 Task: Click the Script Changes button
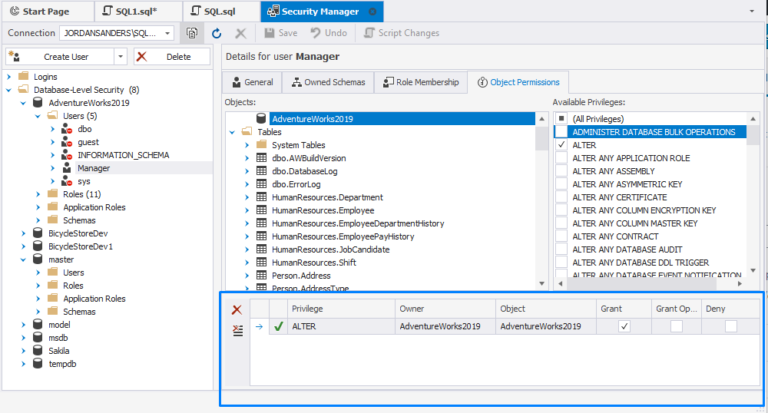click(x=402, y=33)
